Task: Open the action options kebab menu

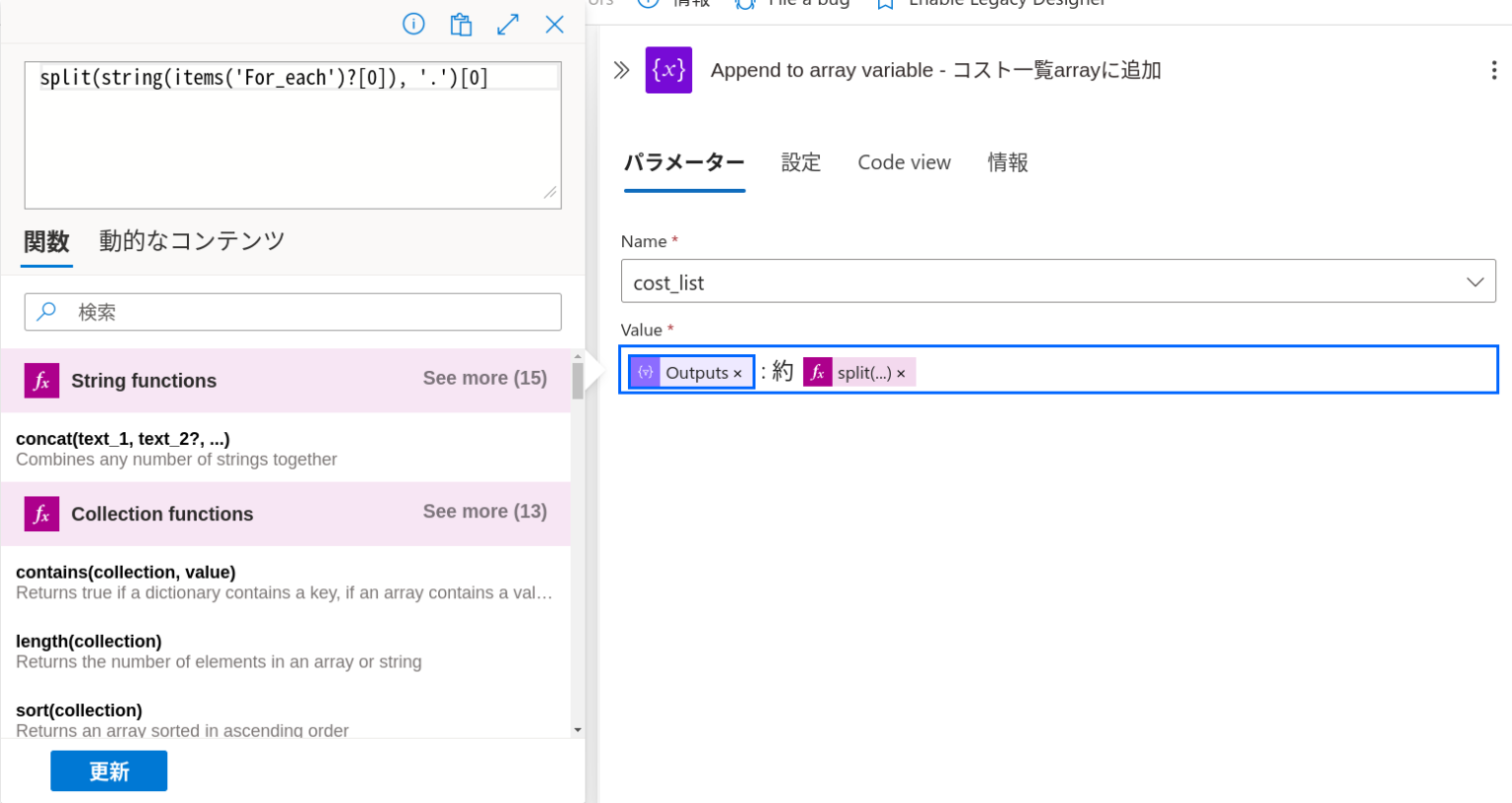Action: coord(1495,69)
